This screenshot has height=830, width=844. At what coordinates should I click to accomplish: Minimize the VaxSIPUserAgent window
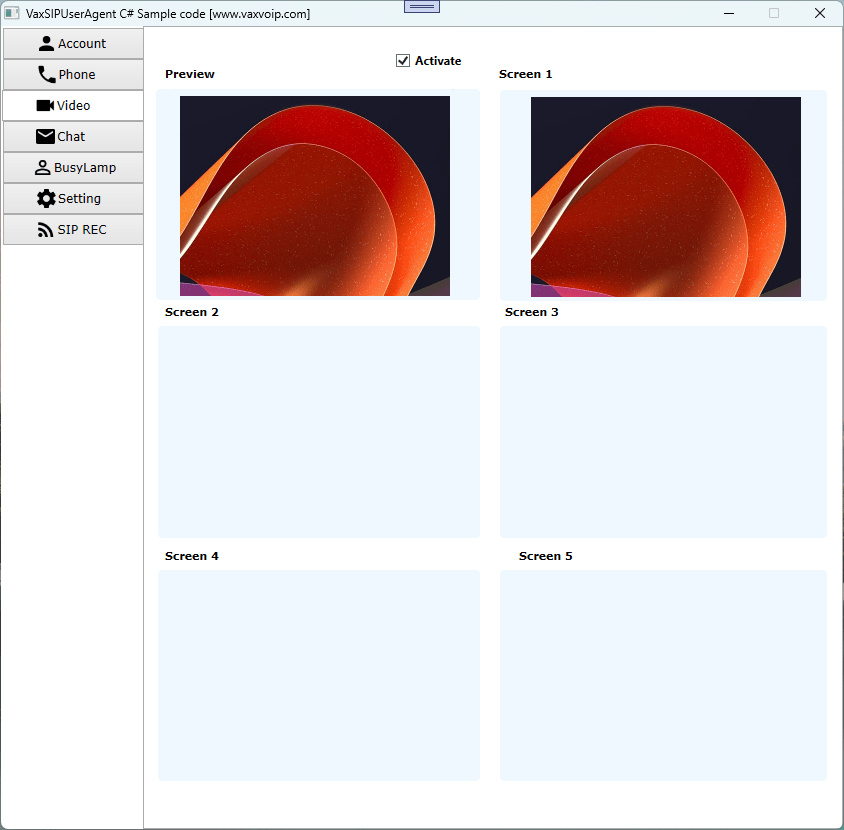point(729,13)
